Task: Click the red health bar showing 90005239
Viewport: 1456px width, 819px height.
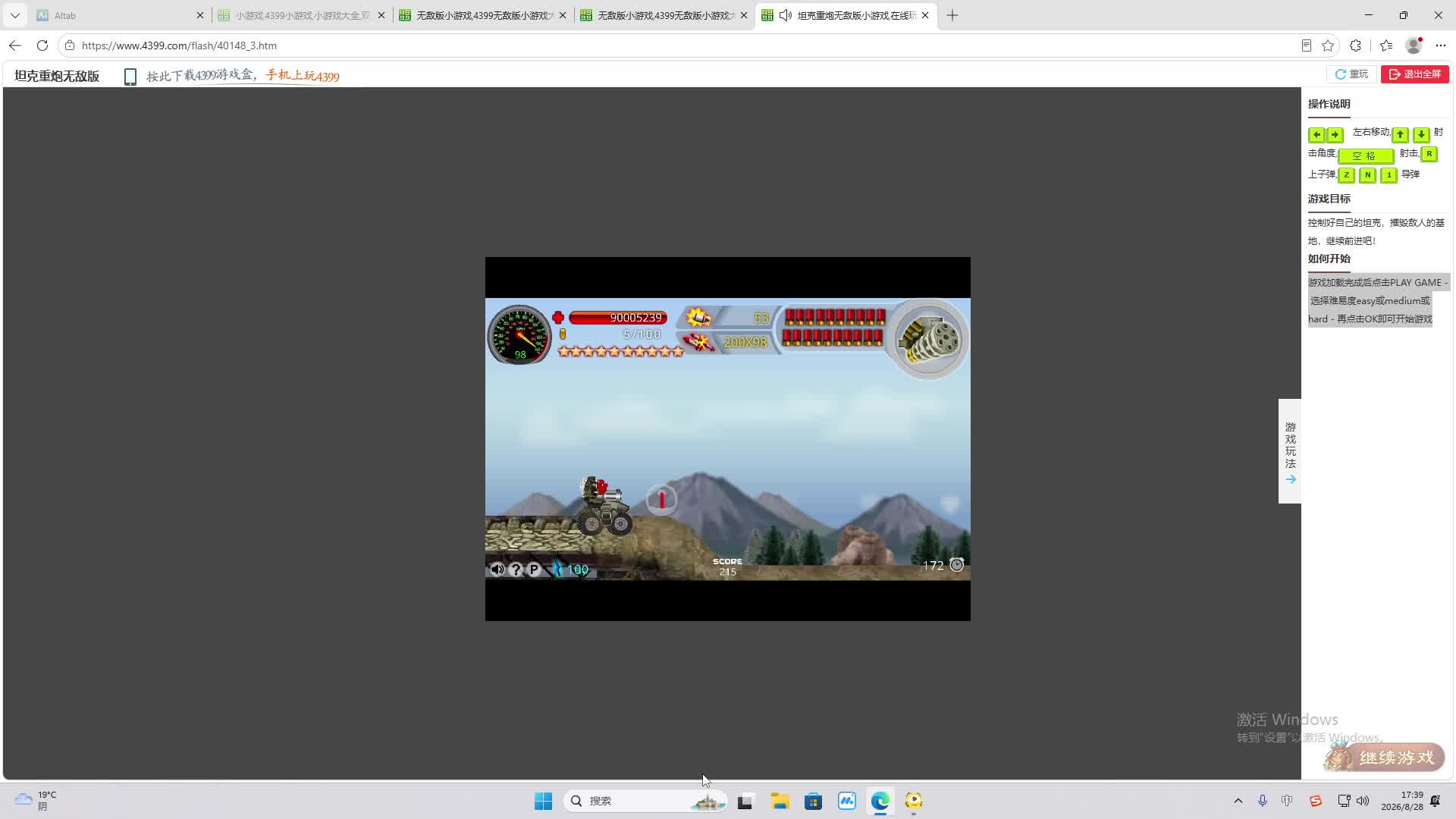Action: [617, 318]
